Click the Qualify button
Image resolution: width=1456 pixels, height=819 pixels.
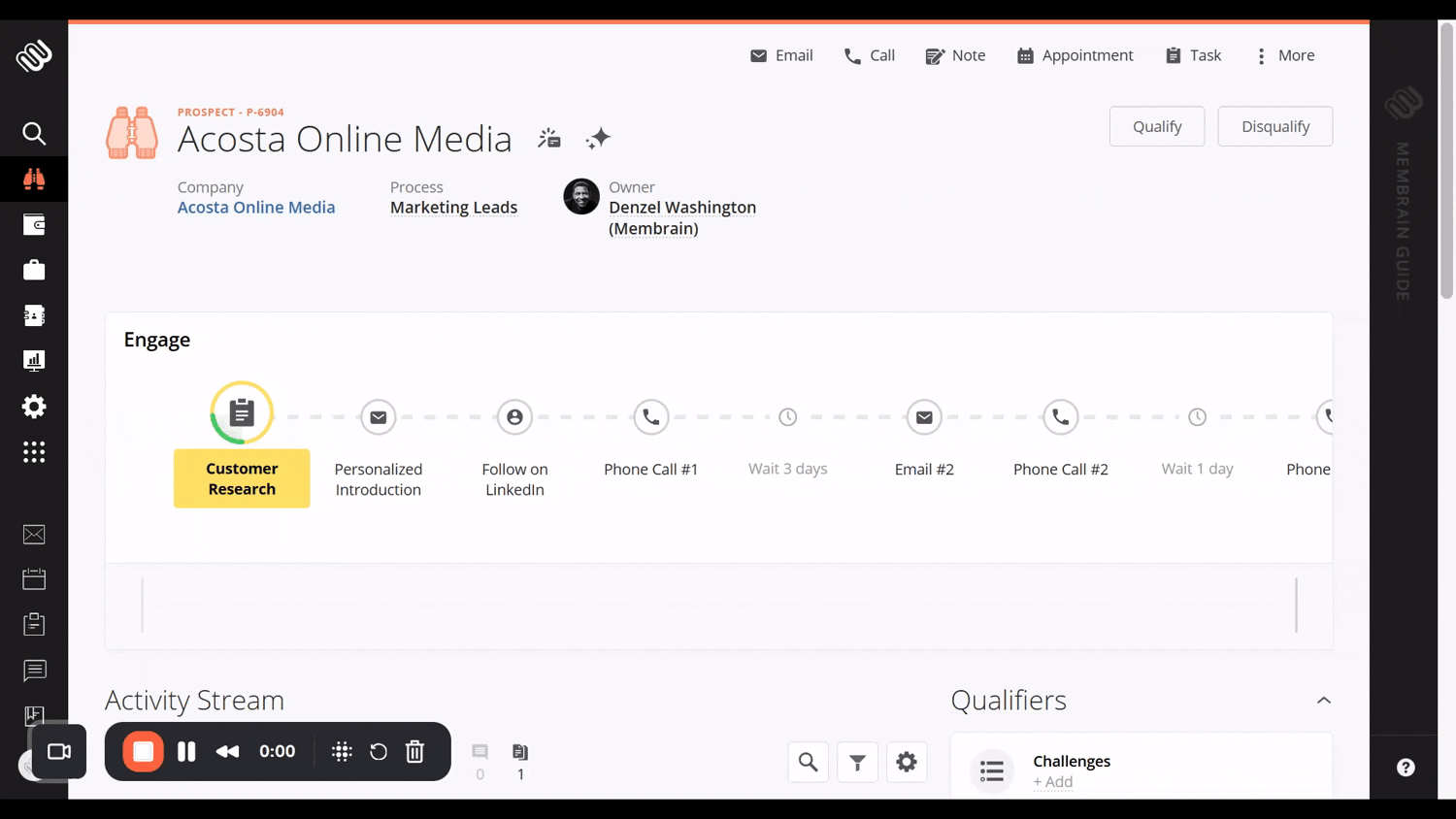click(1156, 127)
